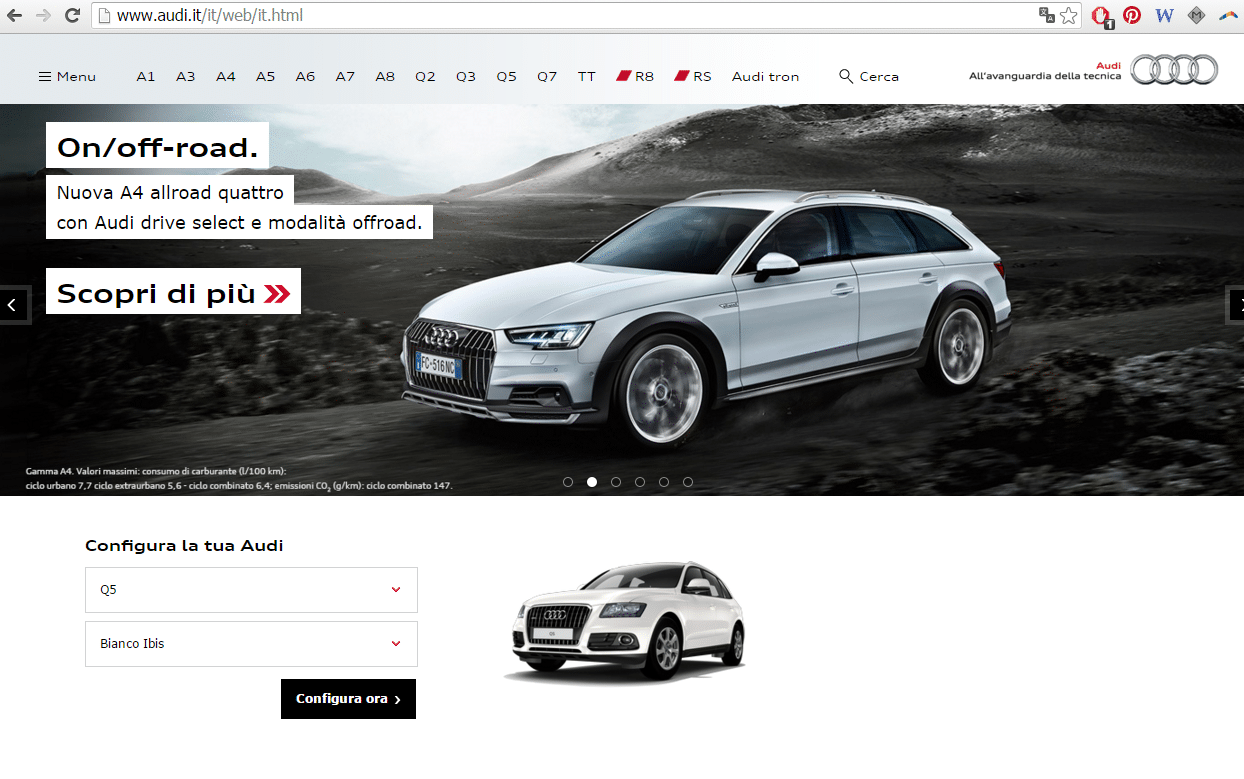Select the fourth carousel dot

pyautogui.click(x=640, y=482)
